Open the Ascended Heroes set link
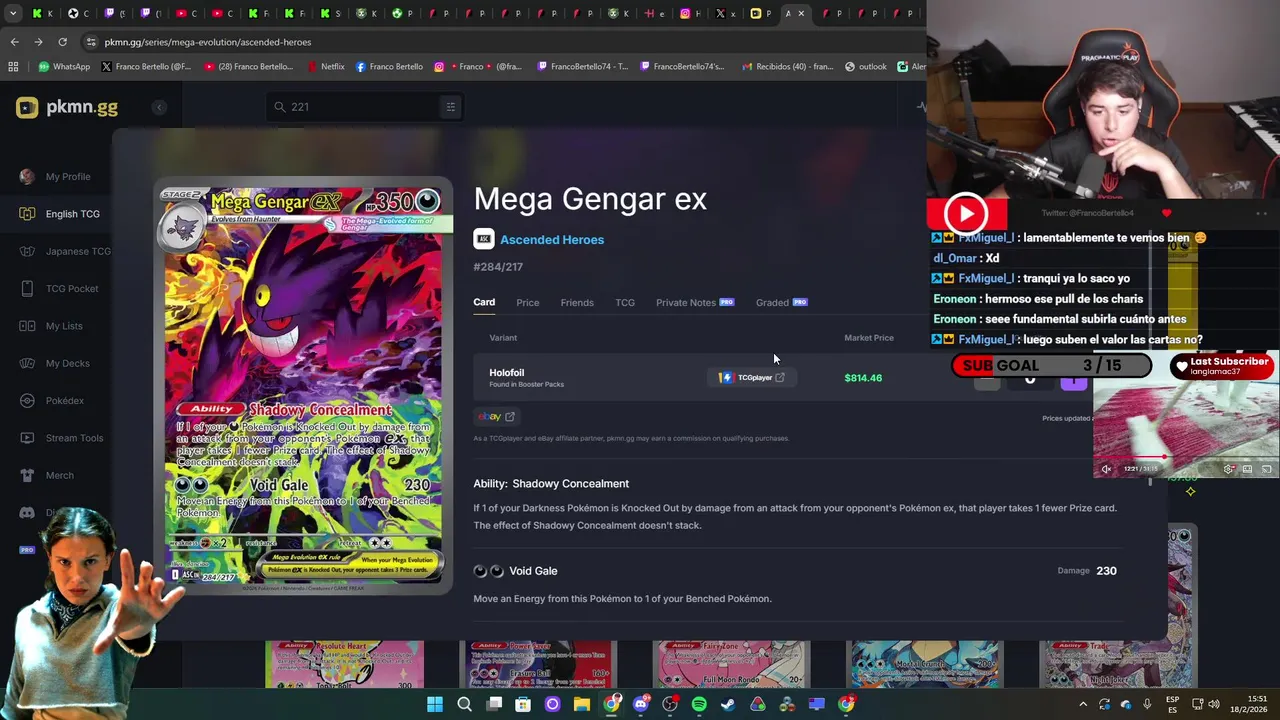This screenshot has width=1280, height=720. coord(552,240)
